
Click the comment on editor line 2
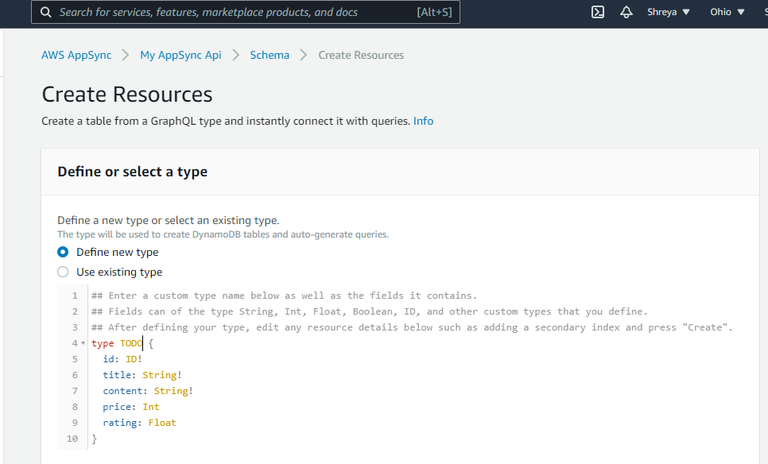tap(369, 311)
